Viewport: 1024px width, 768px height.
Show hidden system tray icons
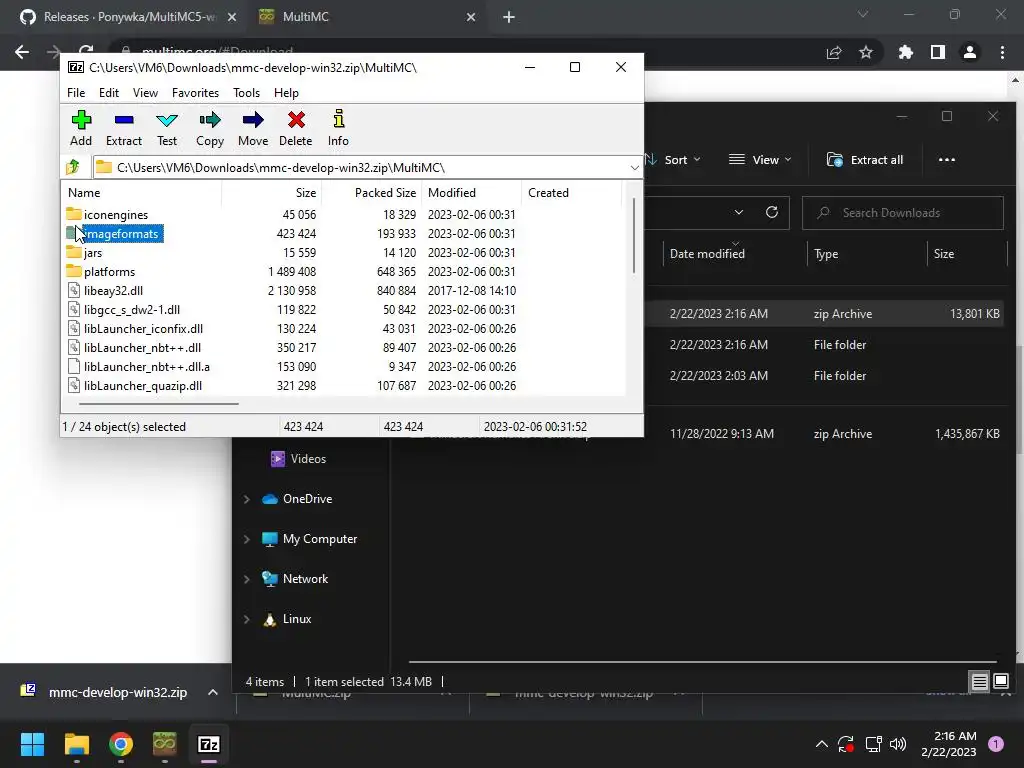click(x=822, y=744)
